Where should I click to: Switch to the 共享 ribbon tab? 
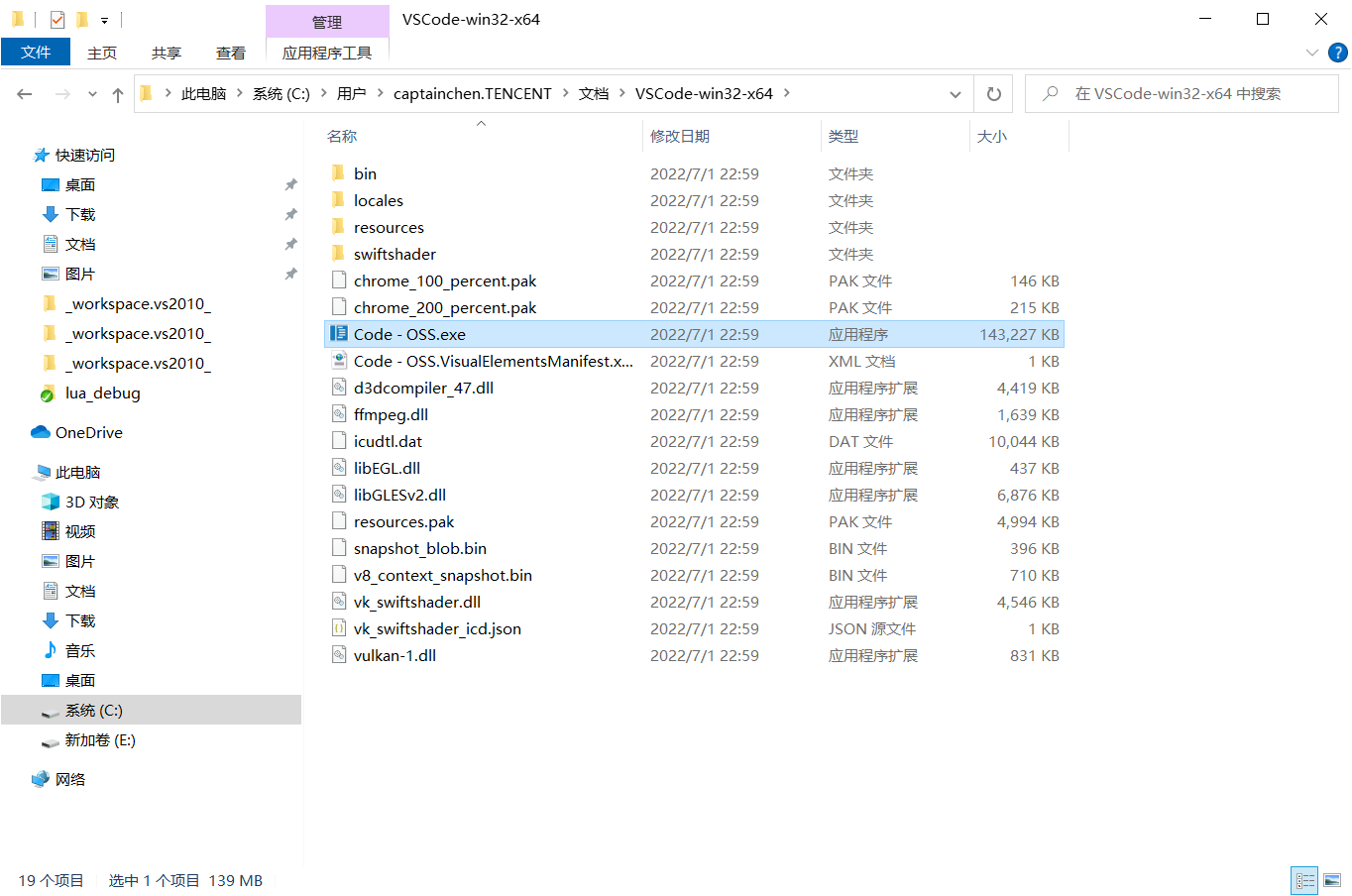pos(167,53)
